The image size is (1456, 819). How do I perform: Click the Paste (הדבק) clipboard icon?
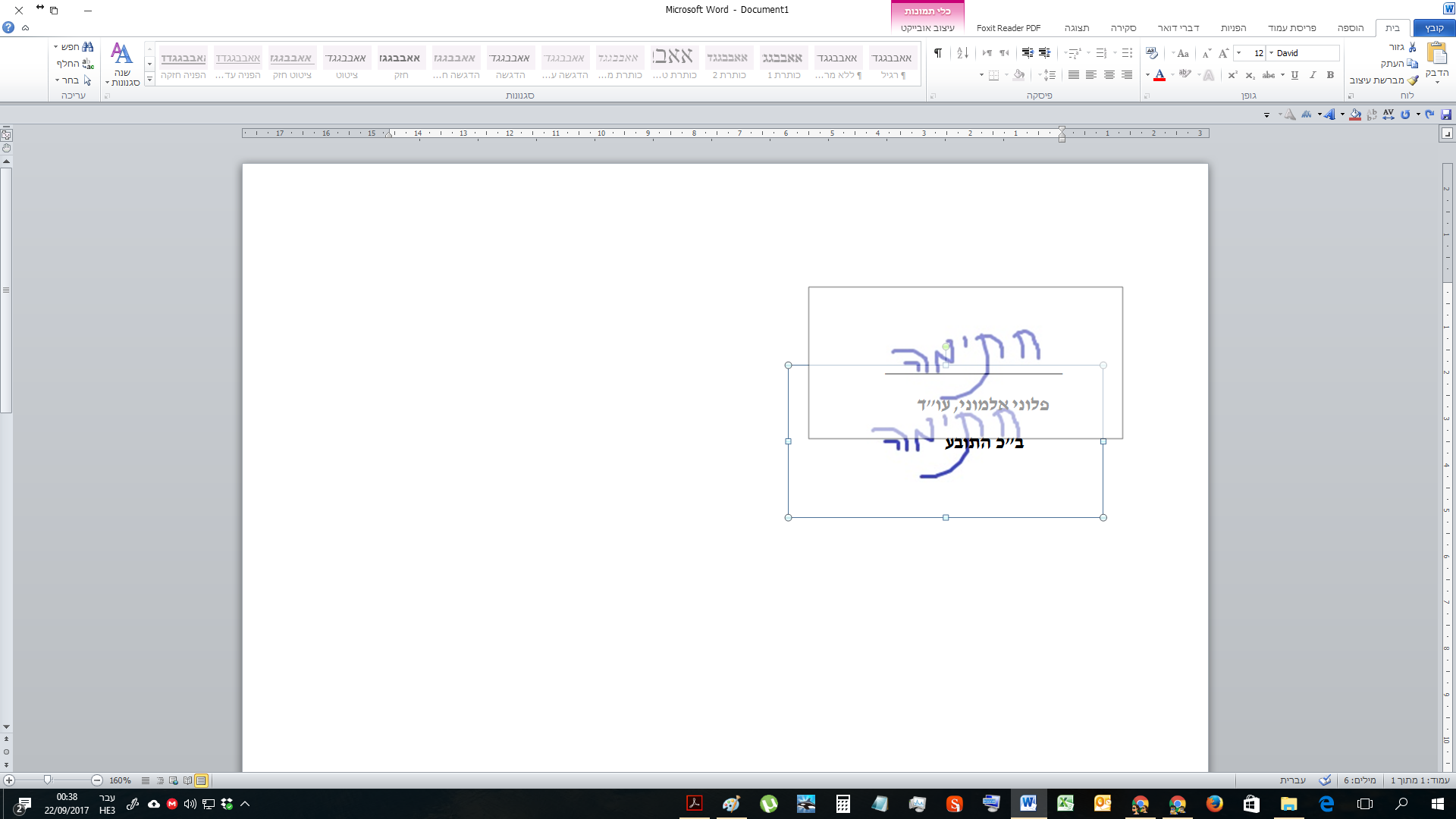1437,55
